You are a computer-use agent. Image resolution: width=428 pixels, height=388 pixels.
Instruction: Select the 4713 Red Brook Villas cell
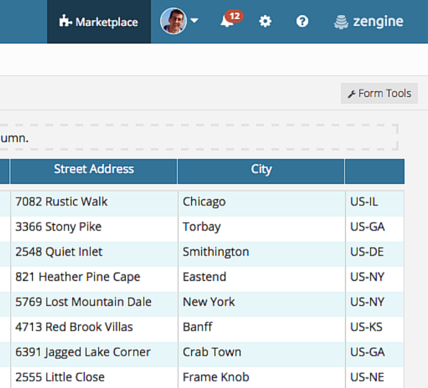point(94,329)
